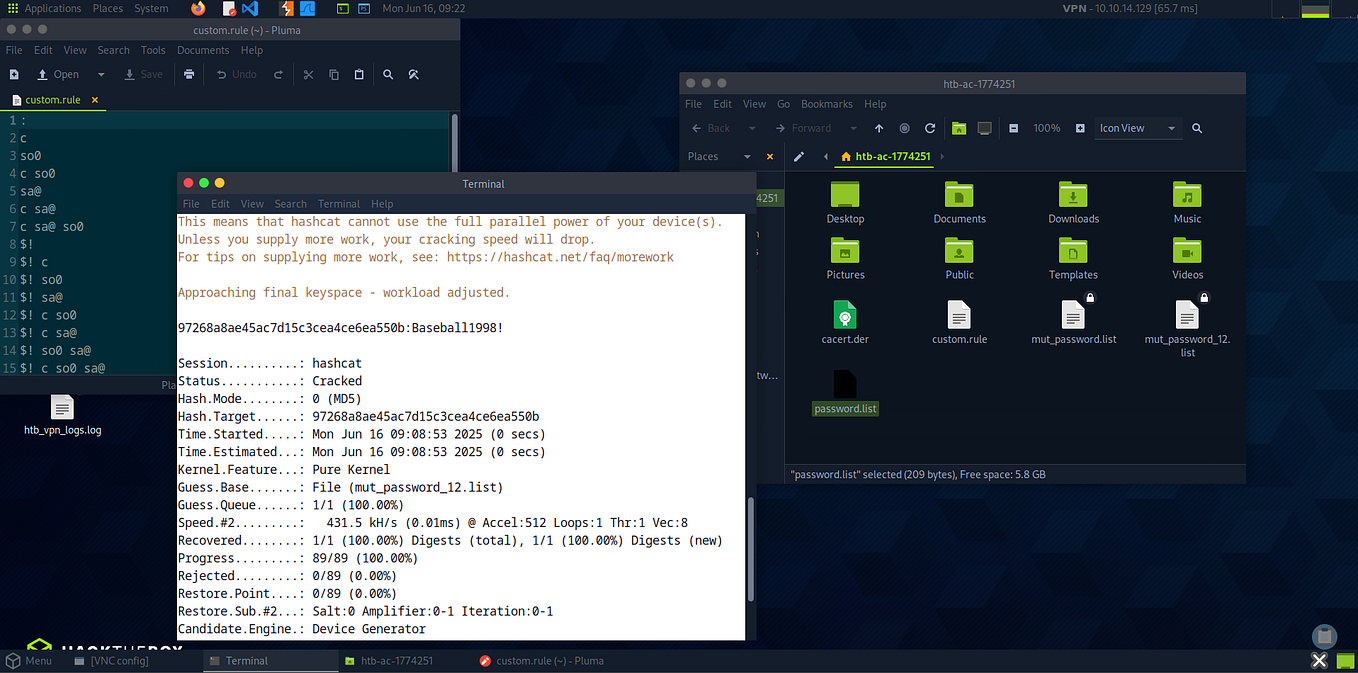The image size is (1358, 673).
Task: Open the Places sidebar dropdown
Action: 747,157
